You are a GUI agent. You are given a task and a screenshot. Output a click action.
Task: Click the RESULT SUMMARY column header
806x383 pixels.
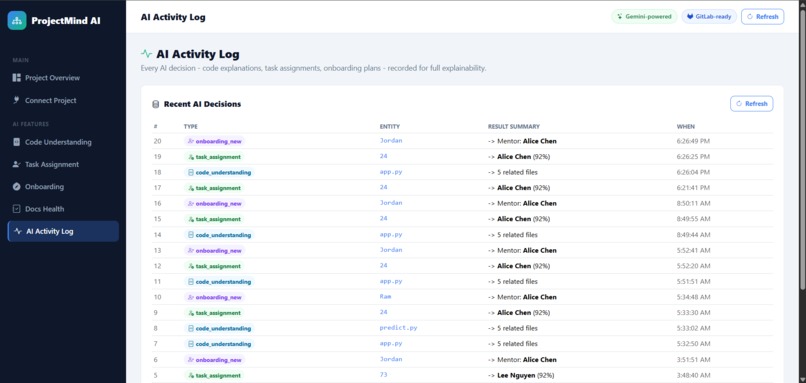coord(514,126)
